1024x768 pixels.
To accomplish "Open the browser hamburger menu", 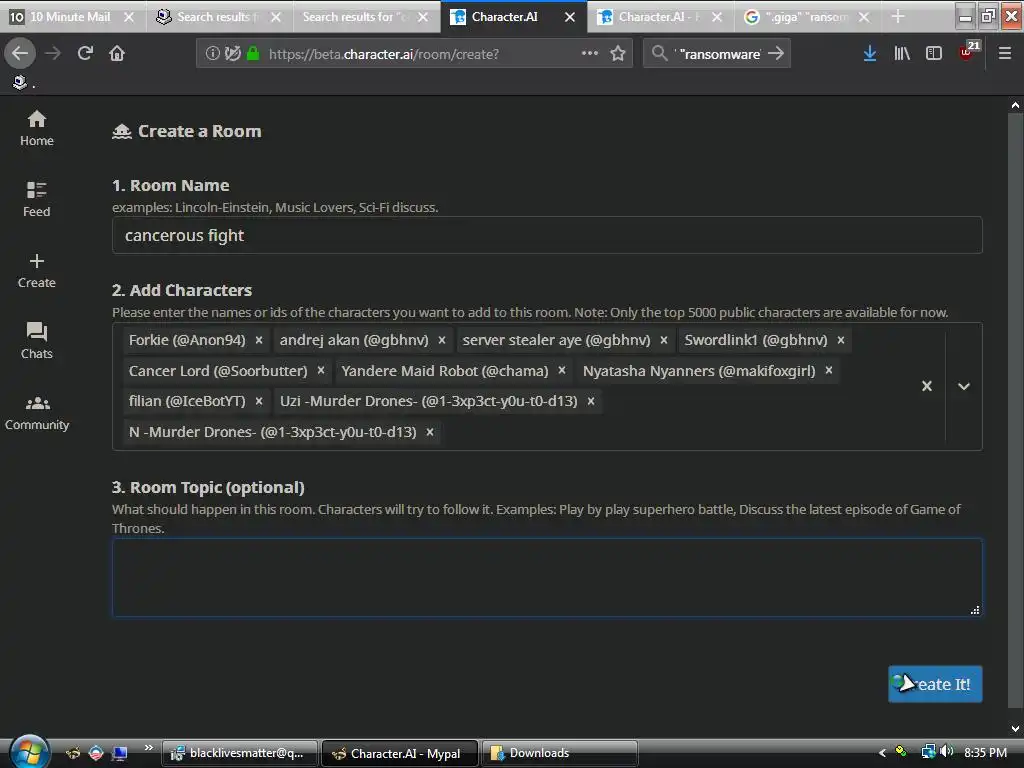I will [1005, 54].
